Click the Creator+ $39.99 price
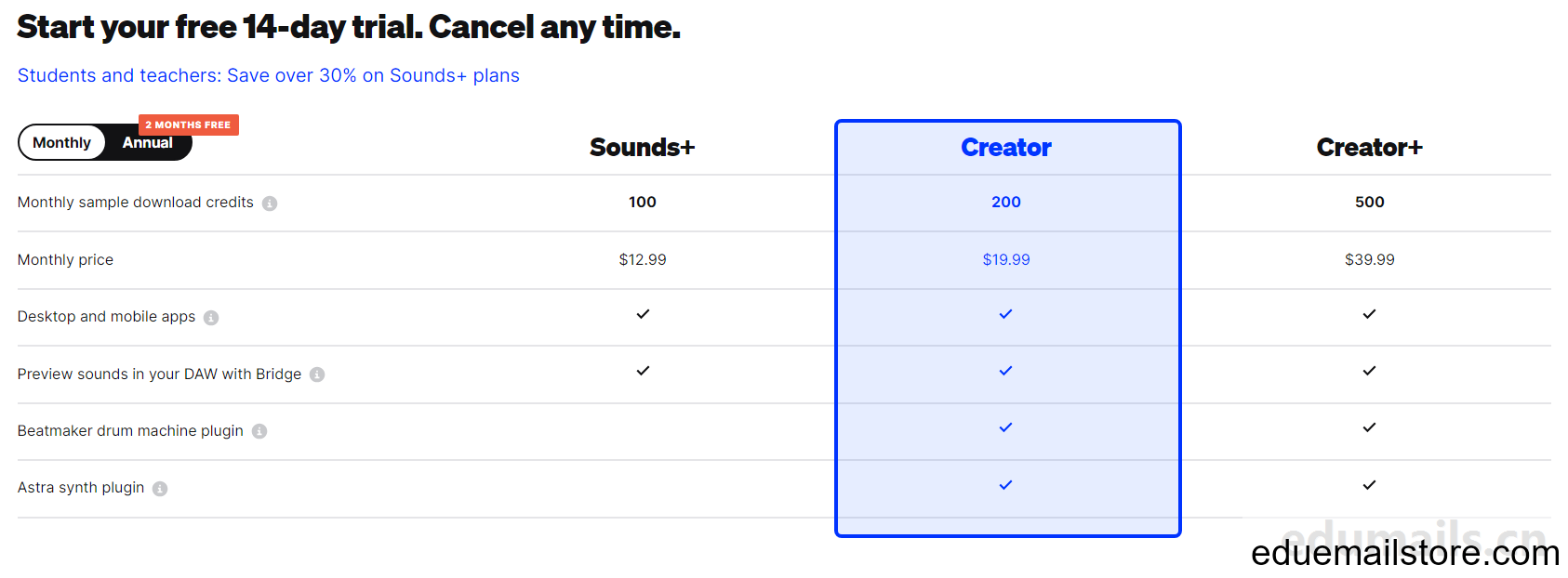The height and width of the screenshot is (578, 1568). [x=1370, y=260]
